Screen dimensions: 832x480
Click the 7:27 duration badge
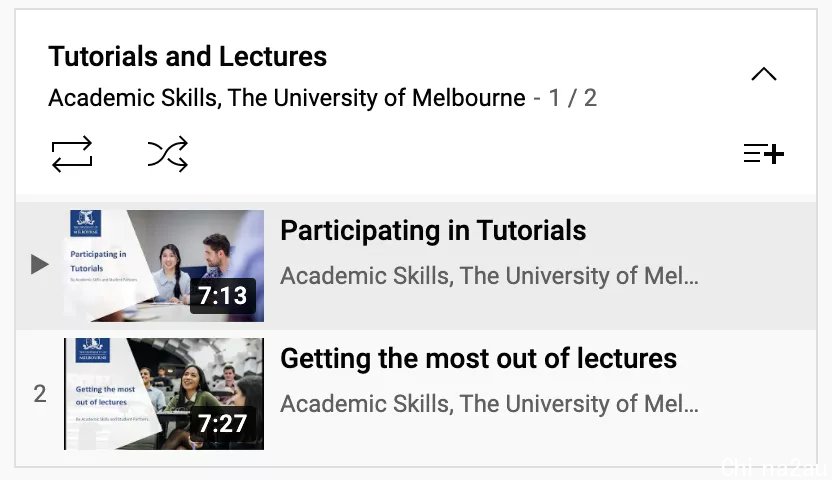click(x=223, y=423)
